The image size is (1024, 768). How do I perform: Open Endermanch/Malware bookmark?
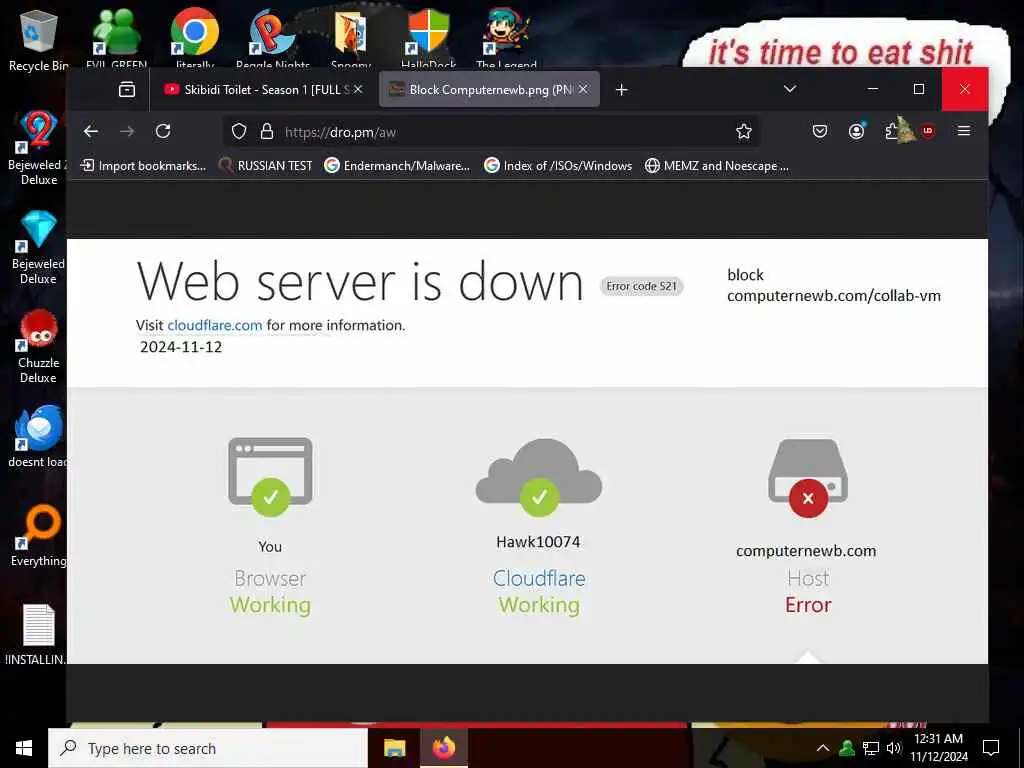397,166
